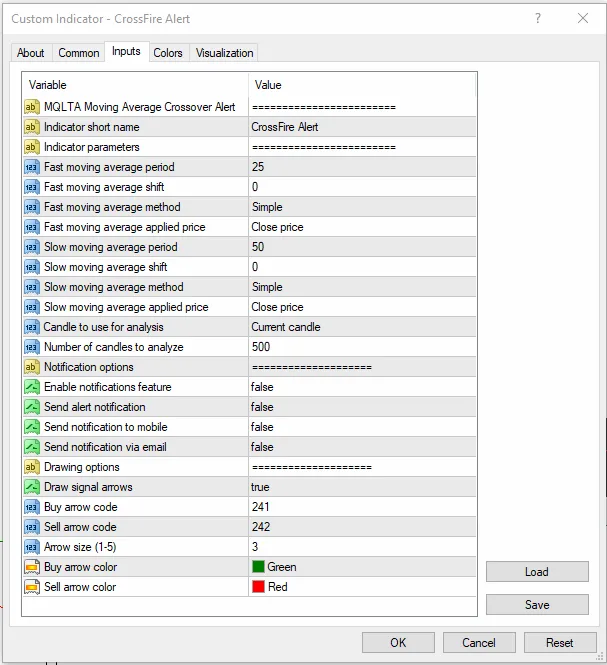Toggle Draw signal arrows true value

(362, 487)
